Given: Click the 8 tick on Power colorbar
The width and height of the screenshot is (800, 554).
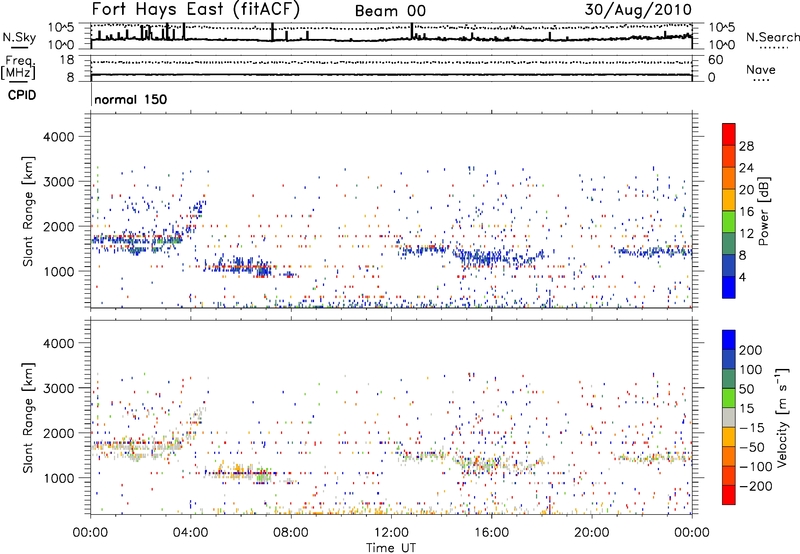Looking at the screenshot, I should pos(742,255).
